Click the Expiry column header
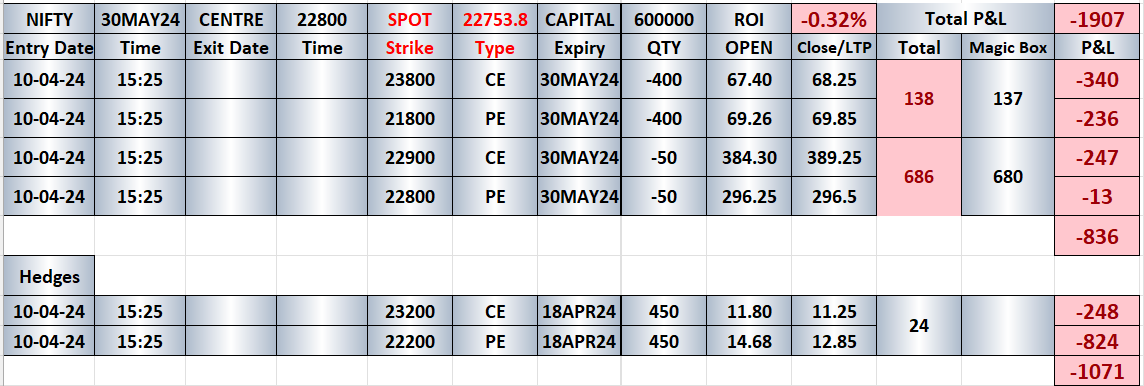The height and width of the screenshot is (386, 1144). [x=579, y=48]
